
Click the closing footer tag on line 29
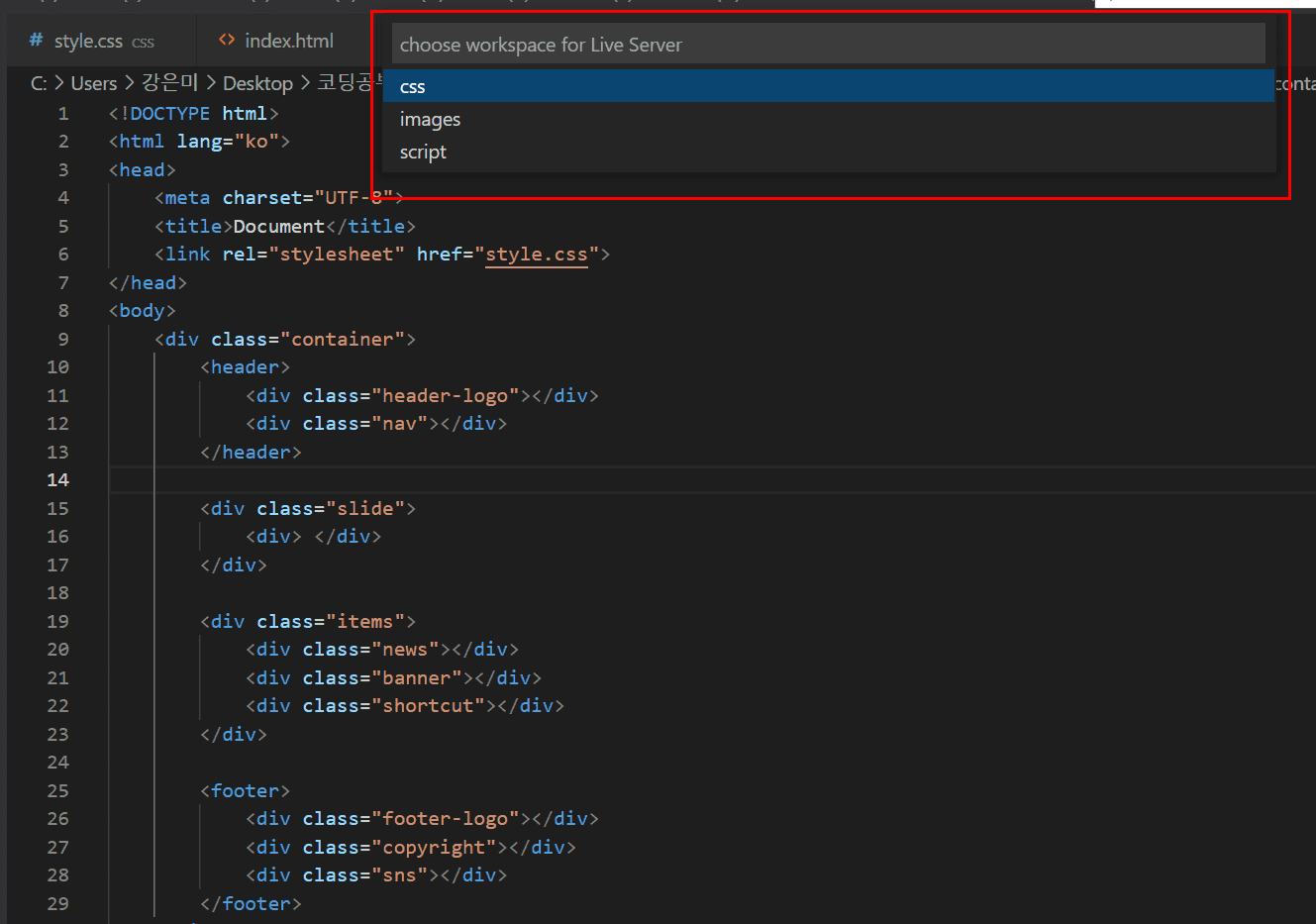pos(251,904)
